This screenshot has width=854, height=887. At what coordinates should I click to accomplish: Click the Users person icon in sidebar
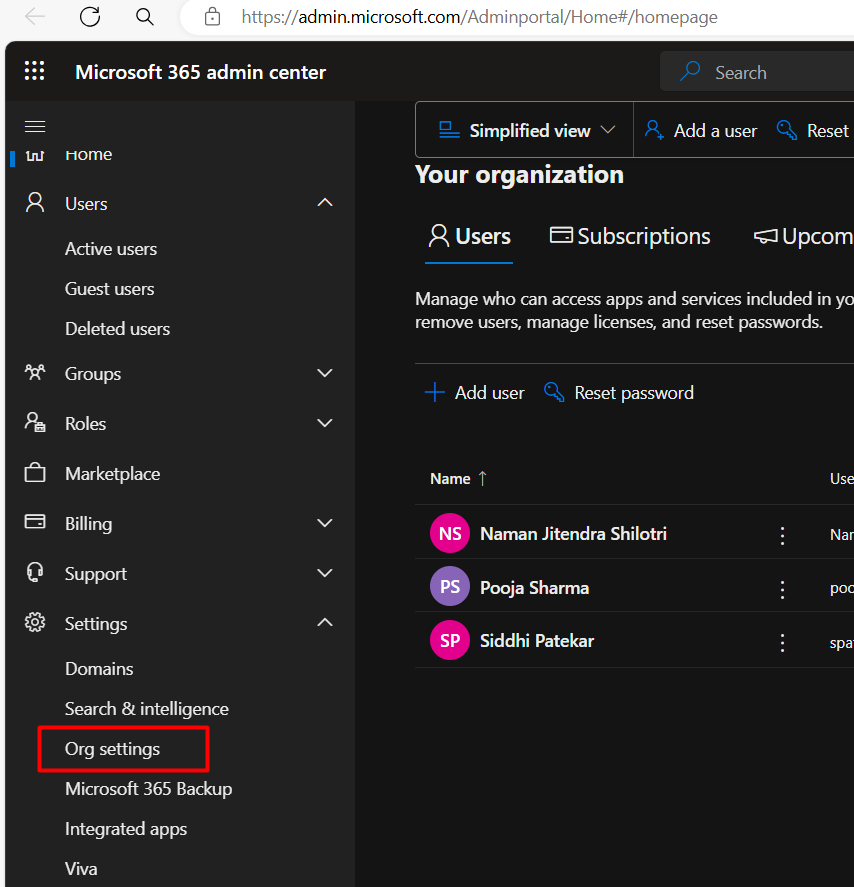[x=35, y=203]
